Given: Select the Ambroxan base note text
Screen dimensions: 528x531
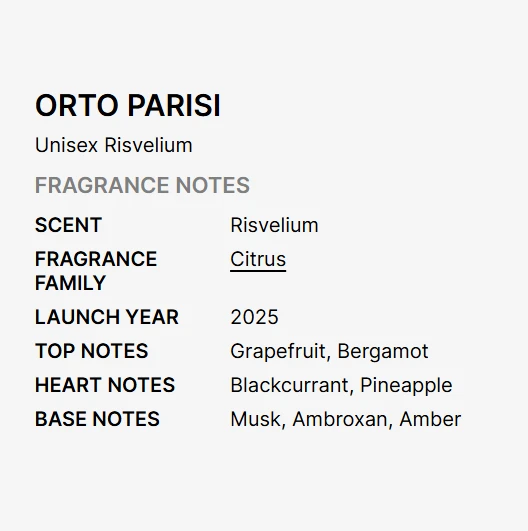Looking at the screenshot, I should click(340, 419).
